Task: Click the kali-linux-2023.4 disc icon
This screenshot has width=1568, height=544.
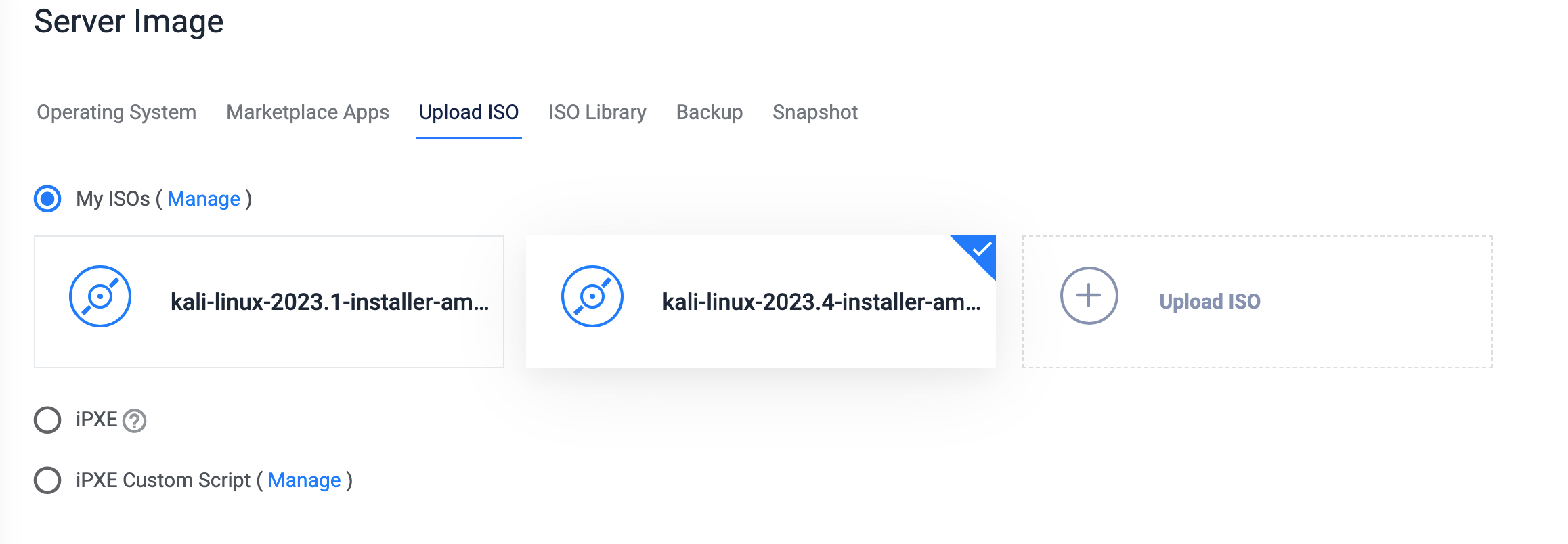Action: pyautogui.click(x=592, y=296)
